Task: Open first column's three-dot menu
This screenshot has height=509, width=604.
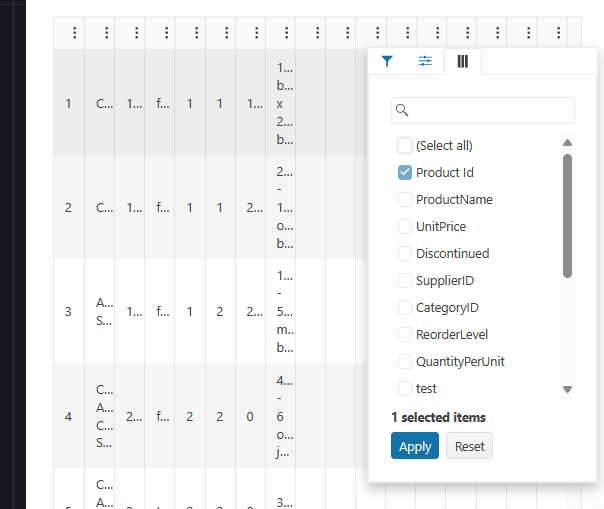Action: click(x=75, y=33)
